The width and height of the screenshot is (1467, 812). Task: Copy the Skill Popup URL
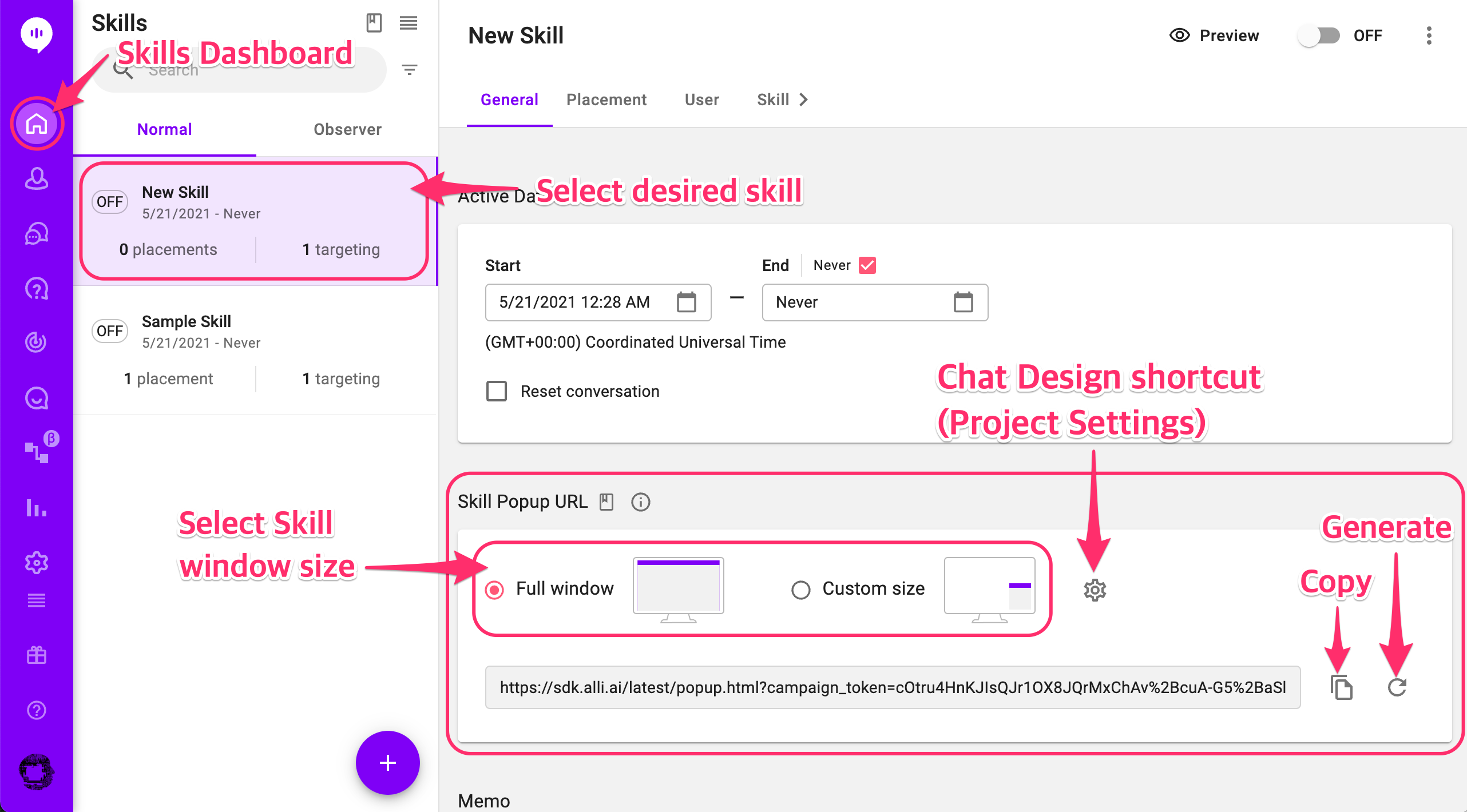tap(1341, 687)
